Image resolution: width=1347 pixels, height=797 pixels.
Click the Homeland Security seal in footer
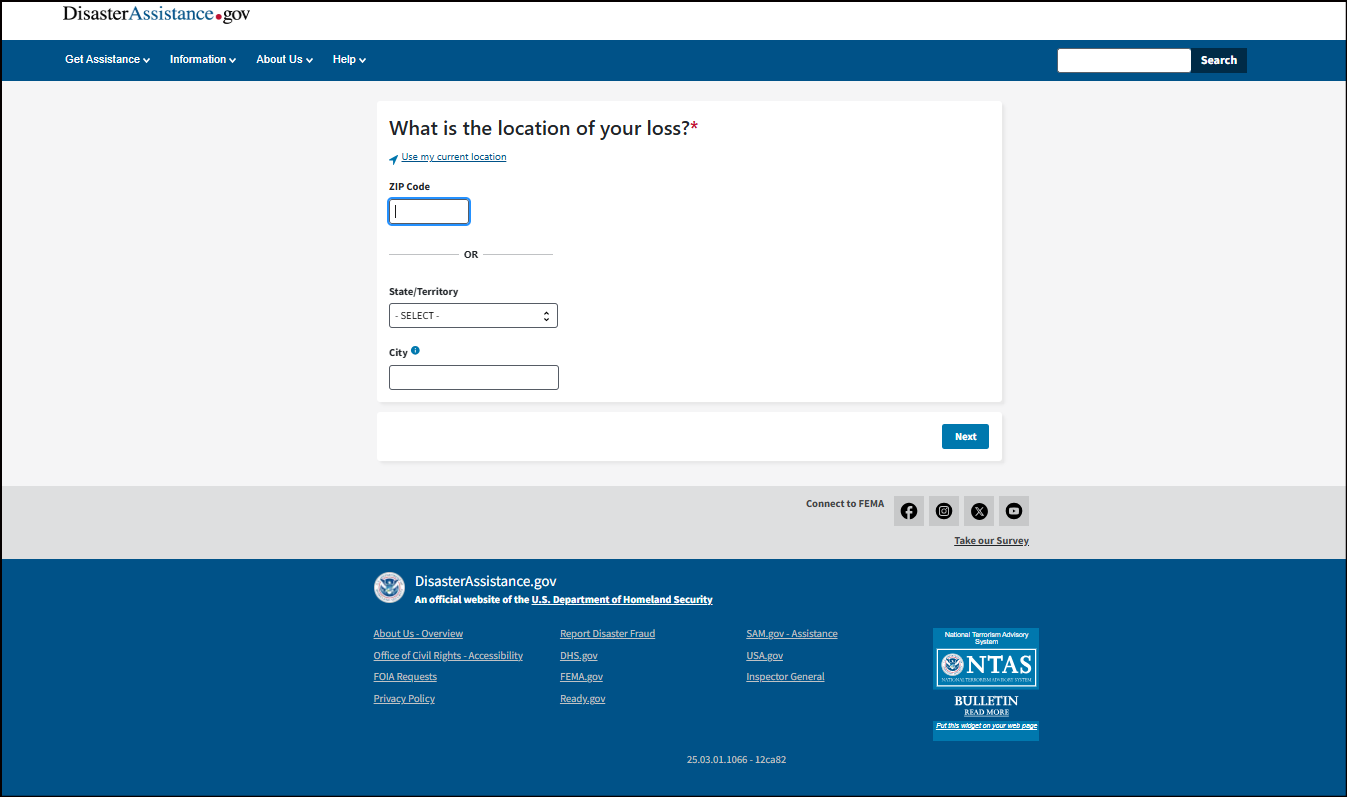point(389,588)
